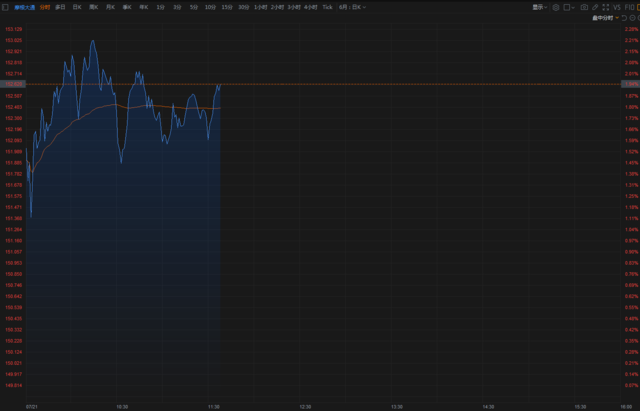Toggle fullscreen chart icon
Screen dimensions: 640x411
pyautogui.click(x=606, y=7)
